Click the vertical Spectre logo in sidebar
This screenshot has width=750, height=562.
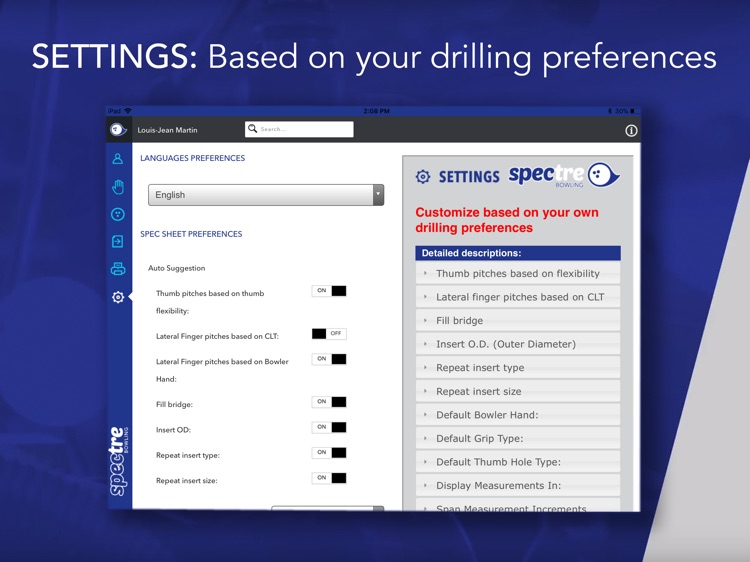(x=119, y=461)
